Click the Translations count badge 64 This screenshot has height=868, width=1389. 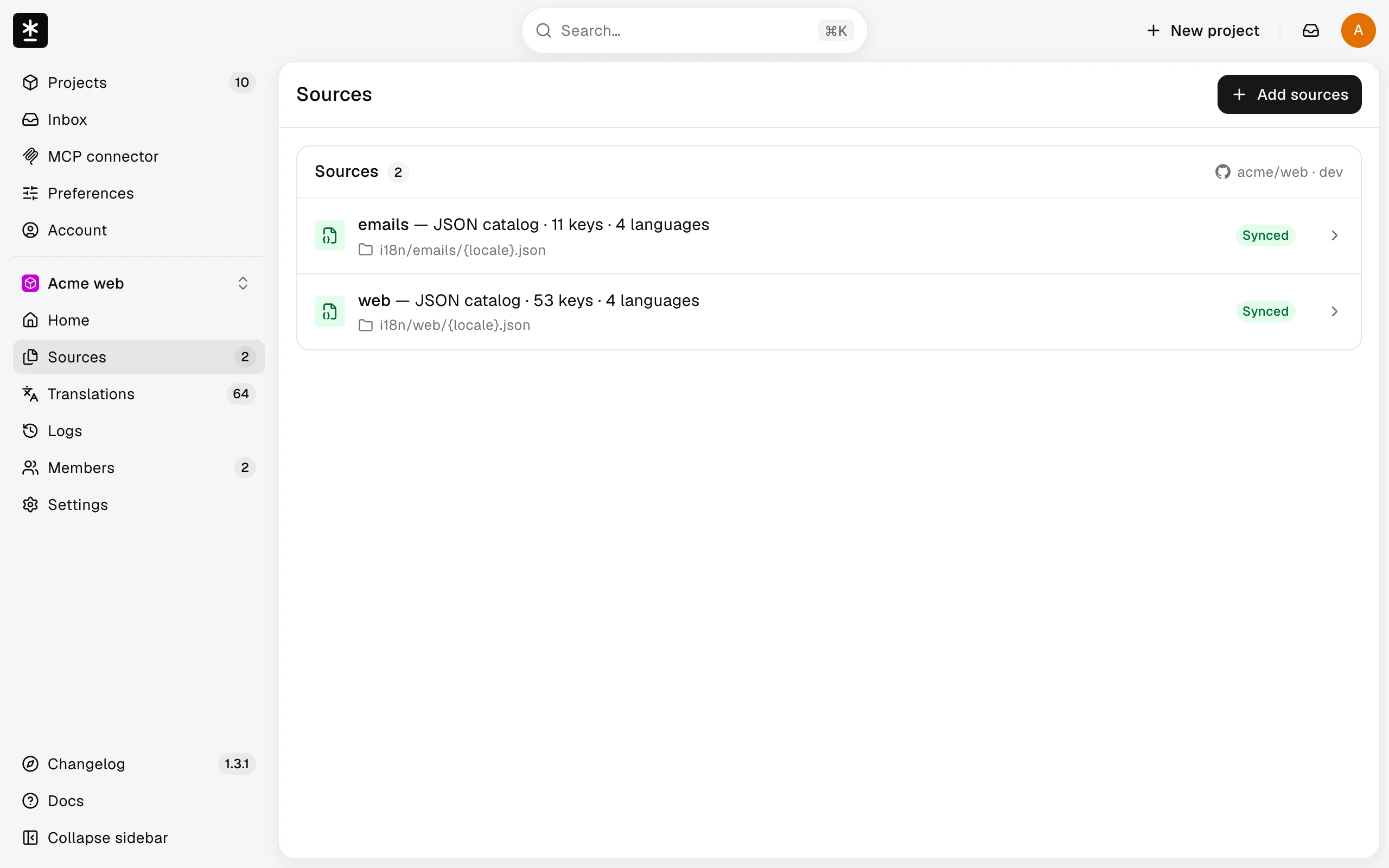coord(241,394)
